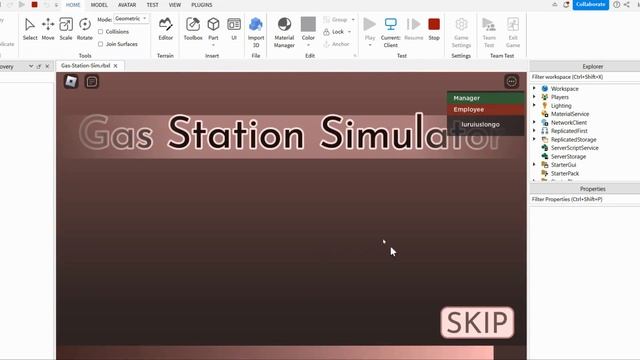The width and height of the screenshot is (640, 360).
Task: Click the Manager team entry
Action: tap(485, 98)
